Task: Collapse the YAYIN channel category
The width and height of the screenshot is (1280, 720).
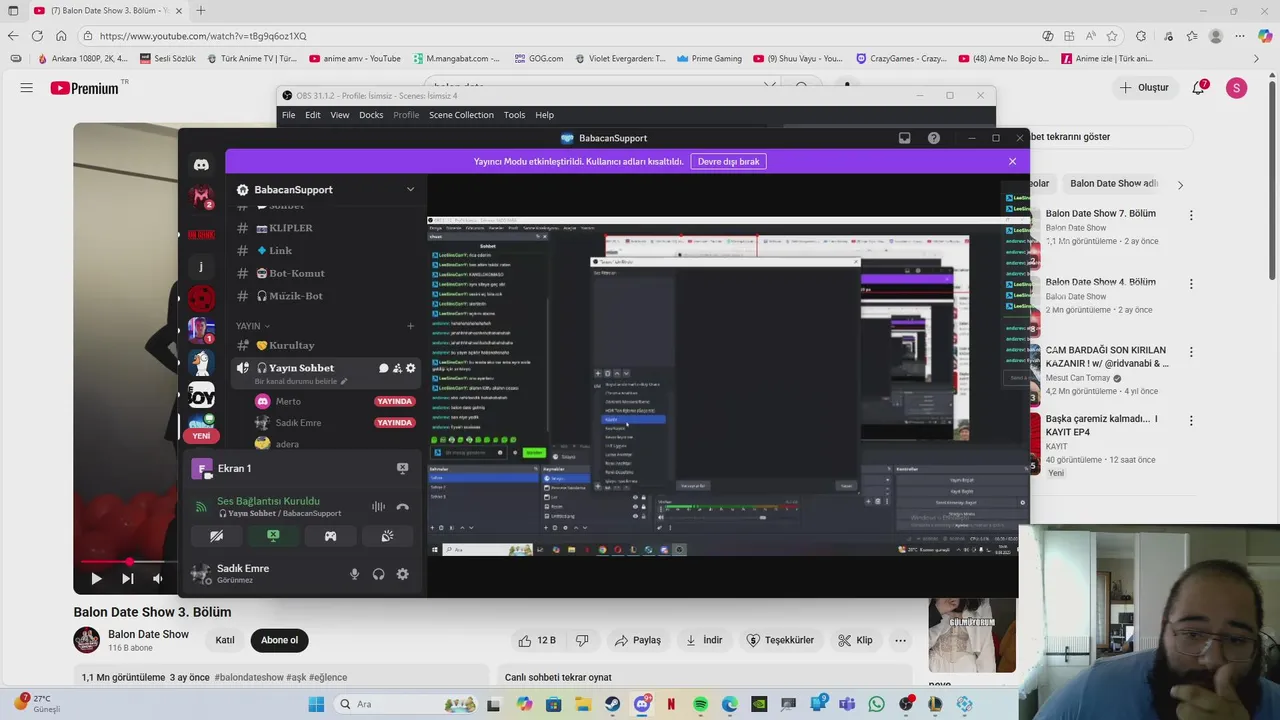Action: point(253,326)
